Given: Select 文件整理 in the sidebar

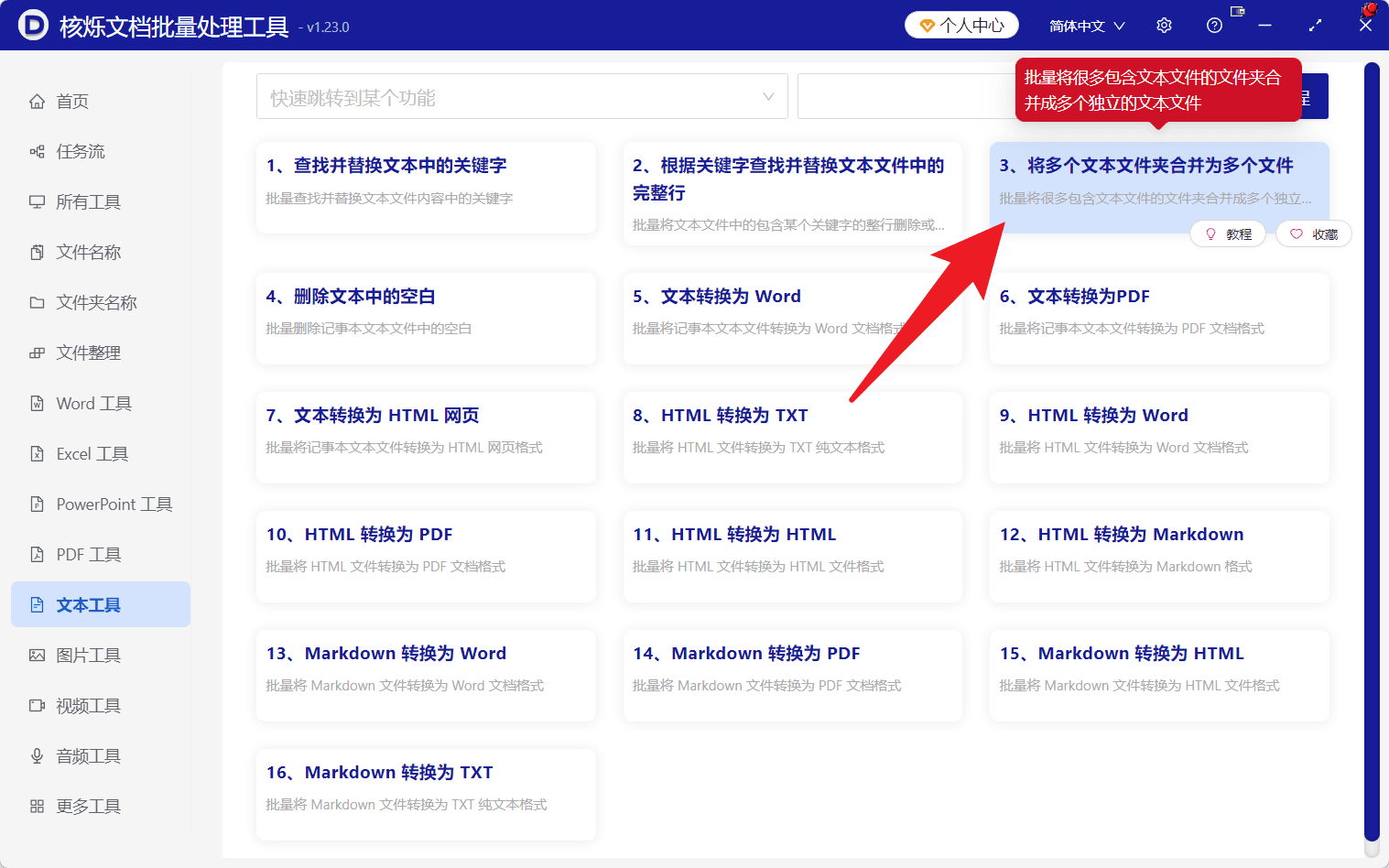Looking at the screenshot, I should [101, 353].
